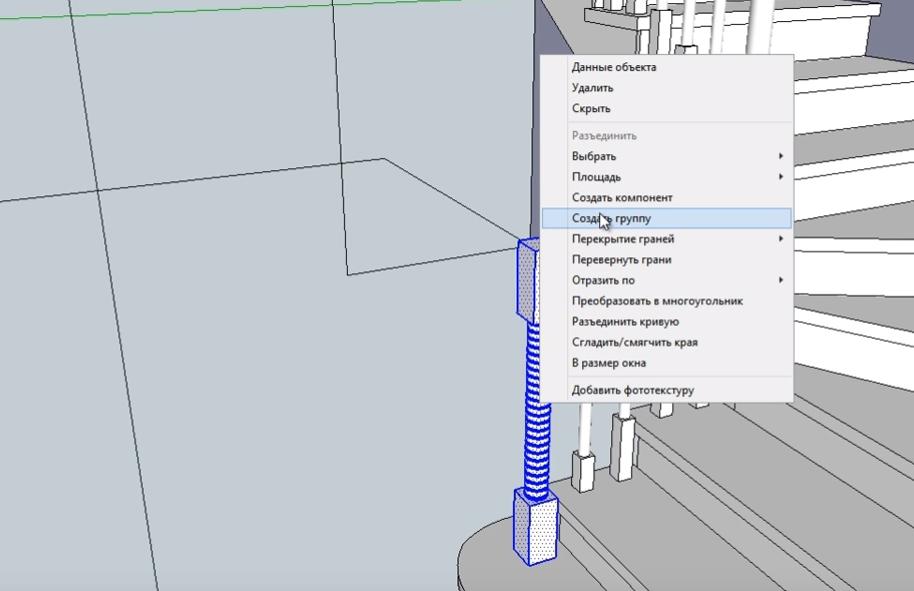Open the "Перекрытие граней" submenu
This screenshot has height=591, width=914.
click(x=623, y=239)
